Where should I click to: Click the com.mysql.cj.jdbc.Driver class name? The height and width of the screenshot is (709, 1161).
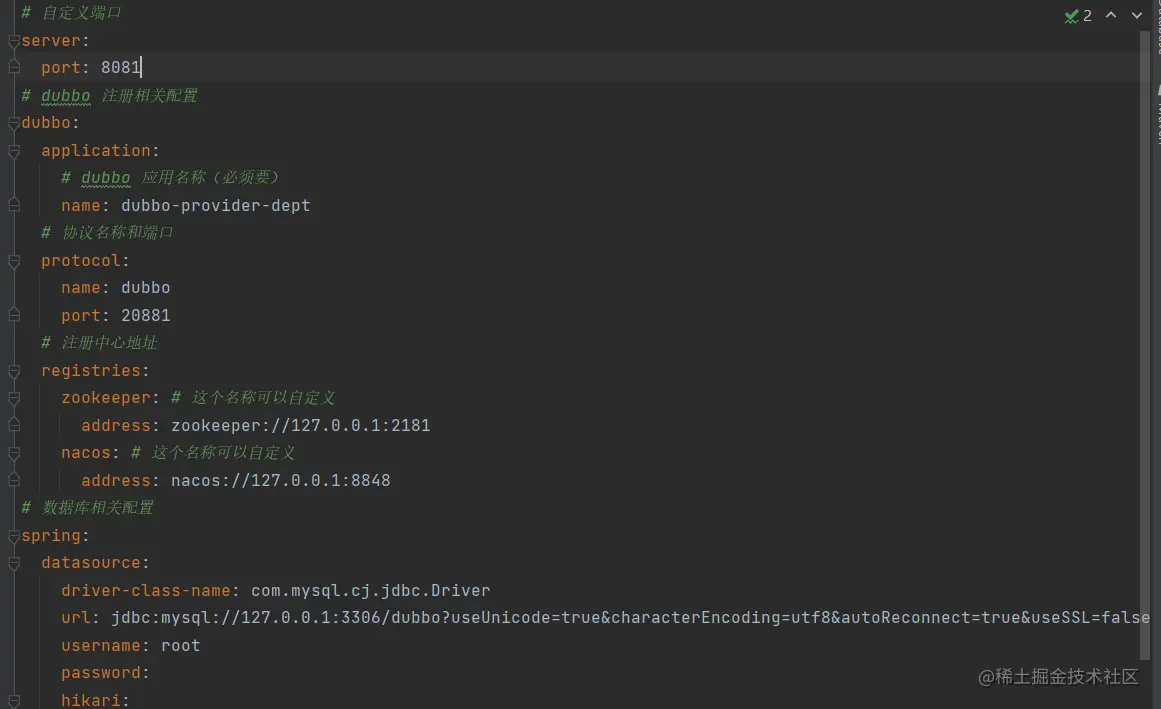coord(370,591)
